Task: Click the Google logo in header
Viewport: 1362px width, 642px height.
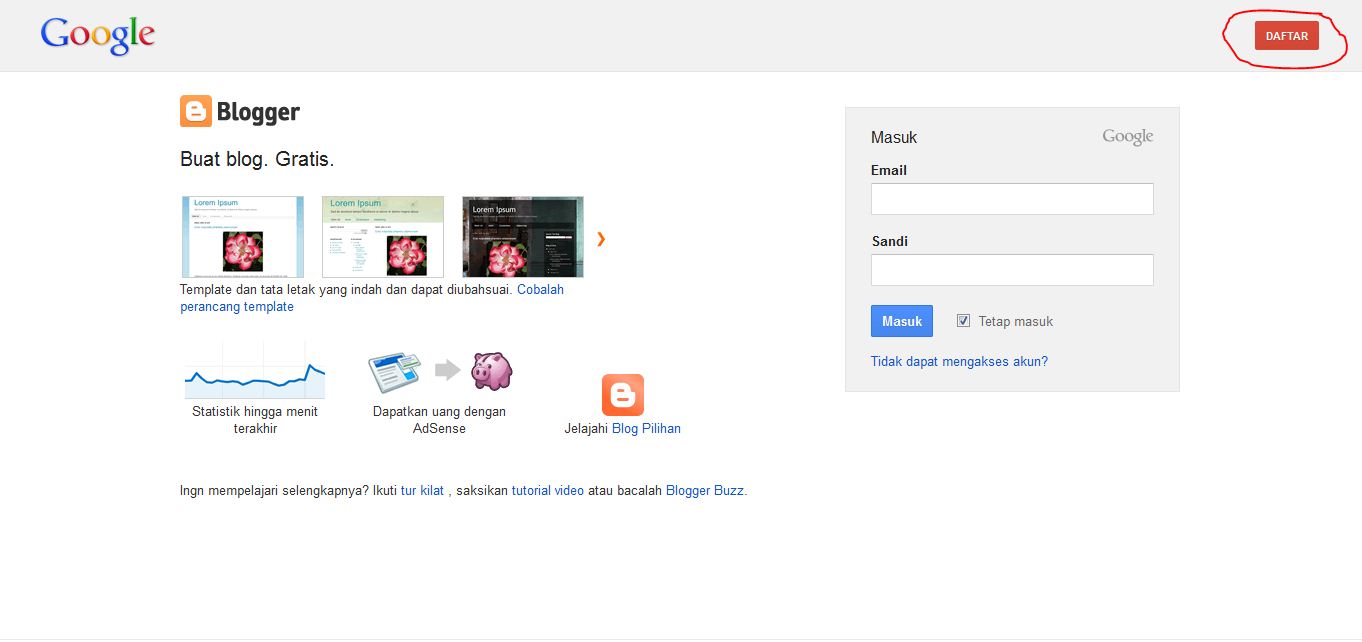Action: coord(98,36)
